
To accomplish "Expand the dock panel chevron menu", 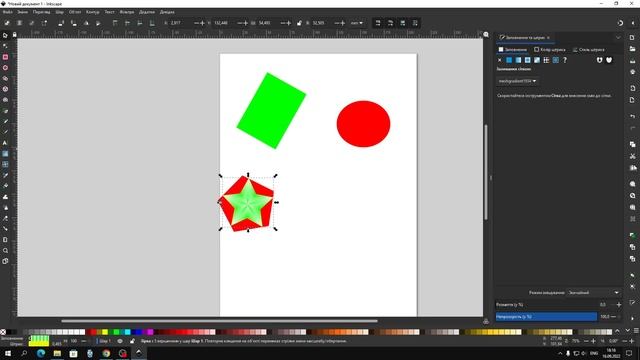I will pos(618,38).
